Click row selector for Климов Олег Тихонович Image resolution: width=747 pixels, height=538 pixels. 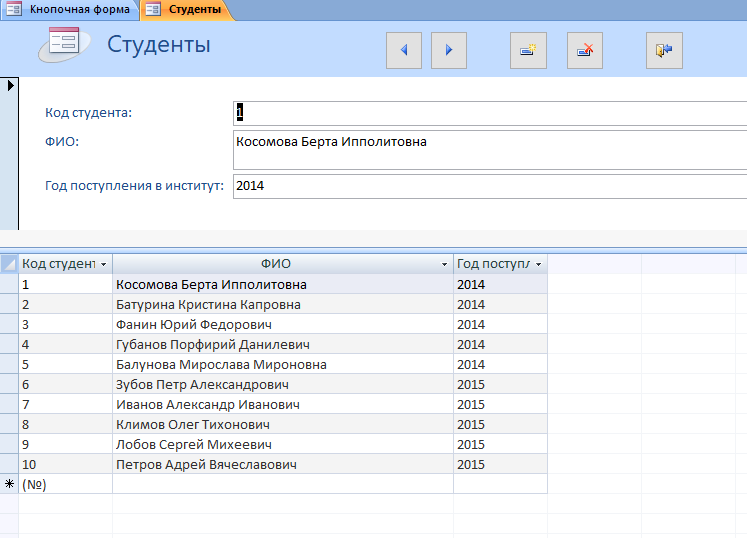pos(9,425)
